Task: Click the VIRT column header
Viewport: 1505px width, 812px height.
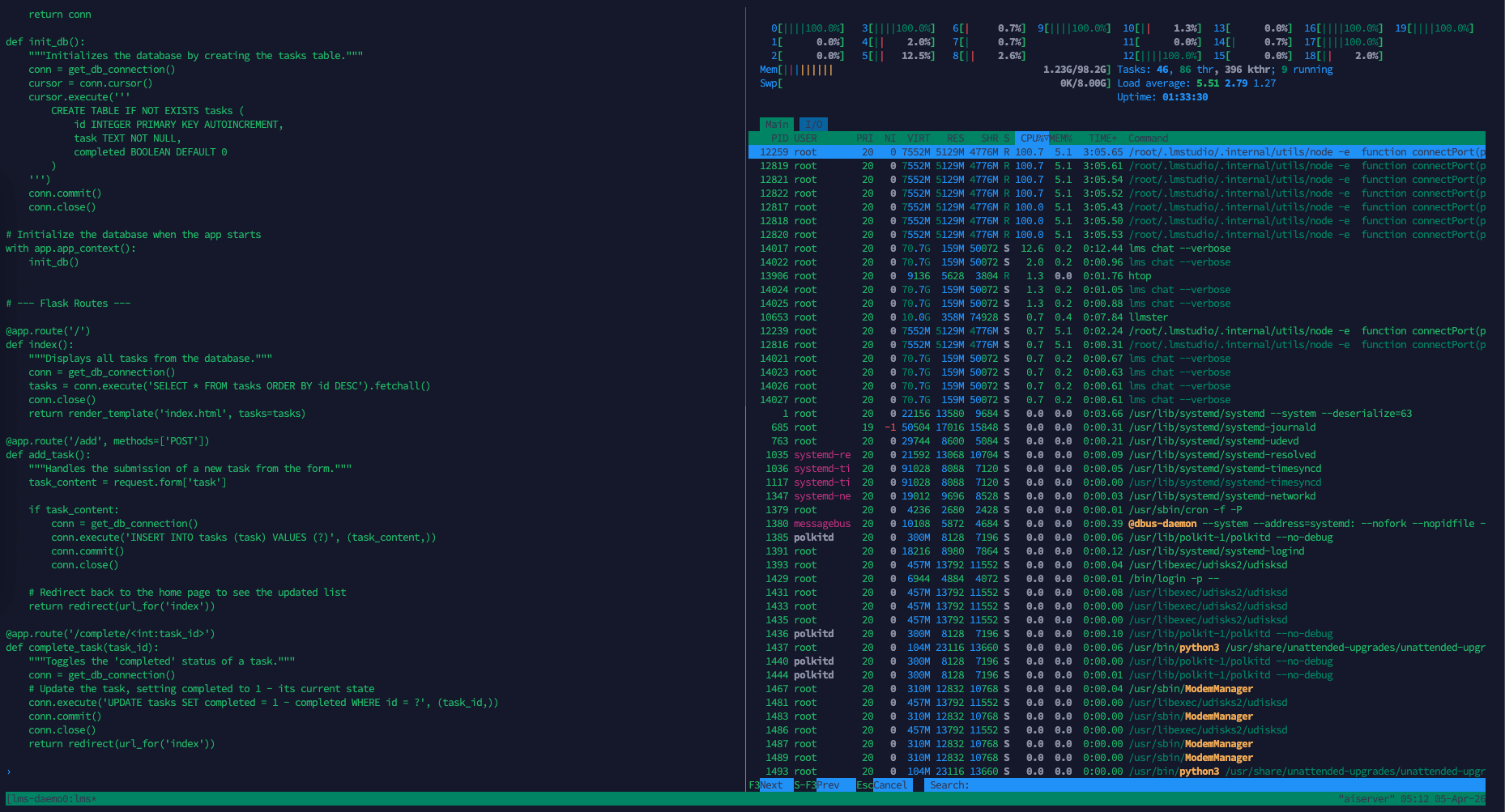Action: click(x=918, y=138)
